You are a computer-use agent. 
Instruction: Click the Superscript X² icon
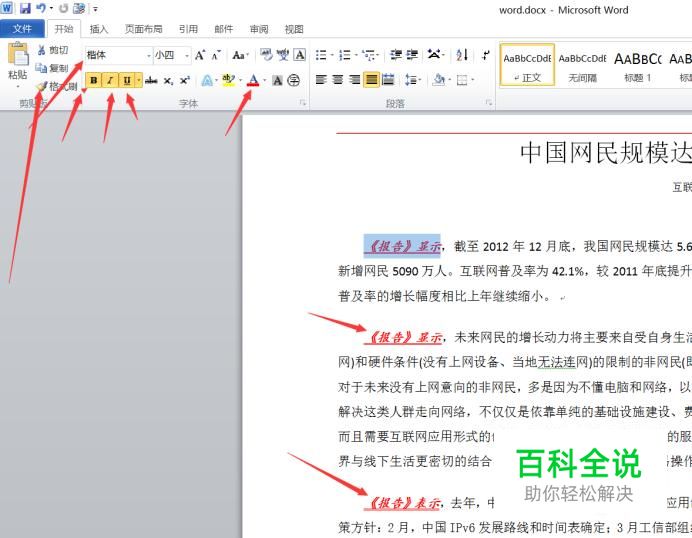click(x=184, y=80)
